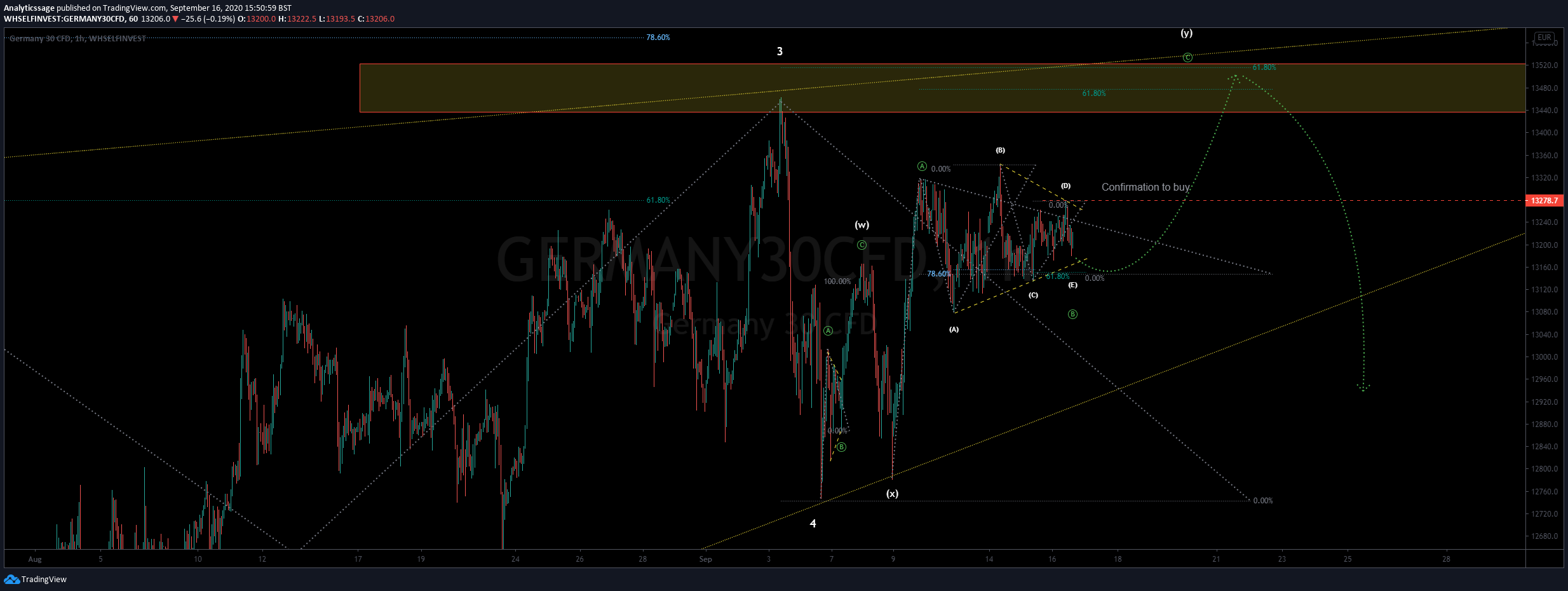Image resolution: width=1568 pixels, height=591 pixels.
Task: Click the close value 'C:13206.0'
Action: click(376, 18)
